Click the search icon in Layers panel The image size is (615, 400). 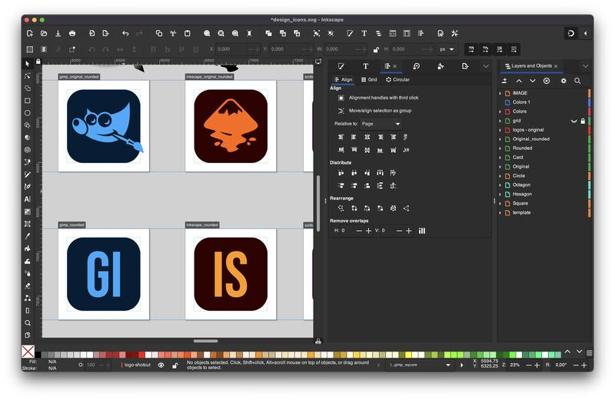pyautogui.click(x=577, y=81)
